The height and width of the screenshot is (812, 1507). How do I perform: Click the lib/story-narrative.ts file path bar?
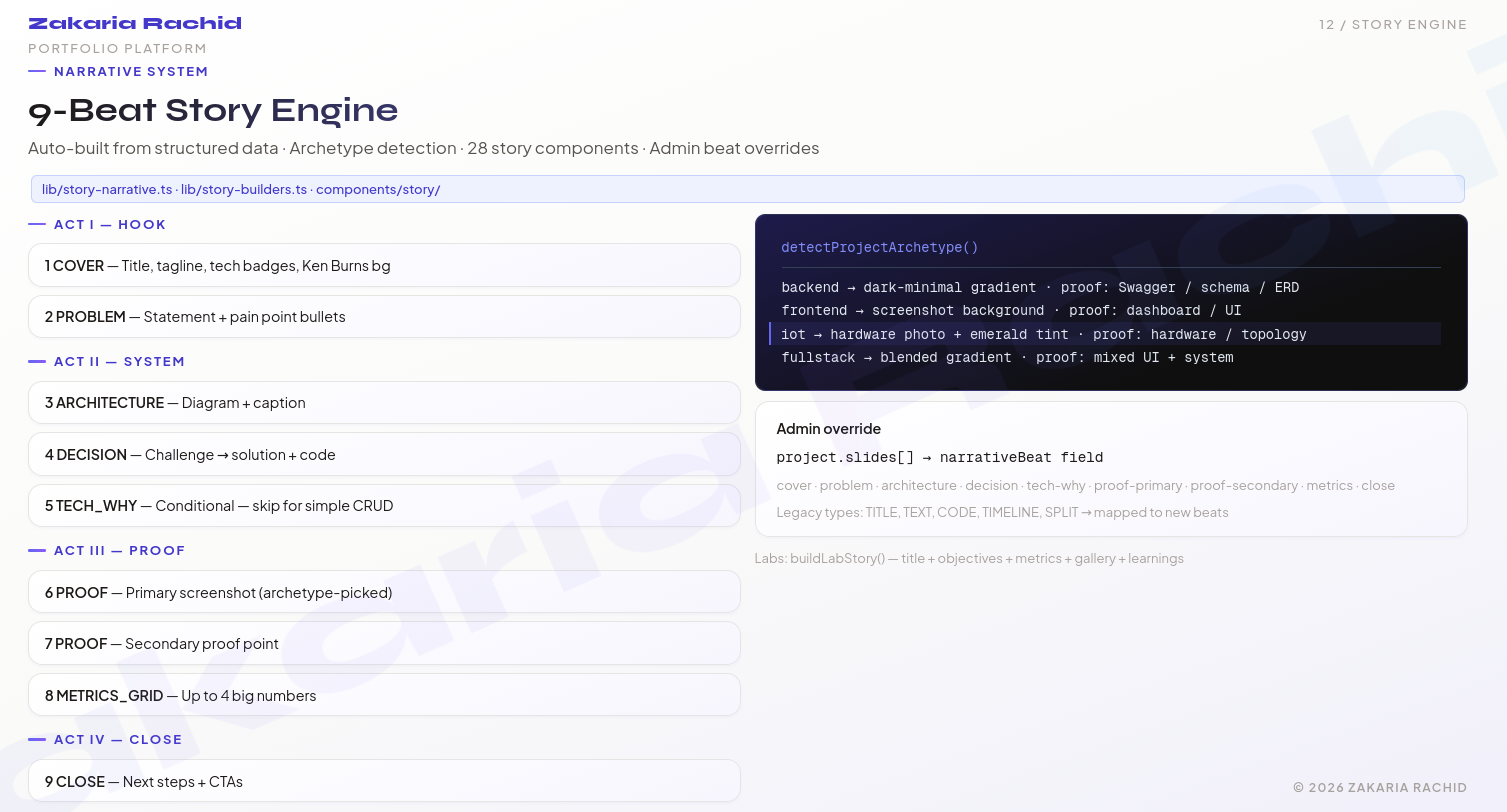click(x=748, y=189)
